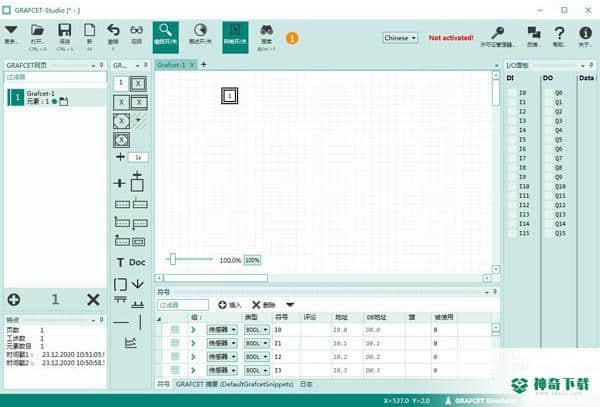Expand the I0 symbol row chevron
The image size is (600, 407).
pos(193,330)
